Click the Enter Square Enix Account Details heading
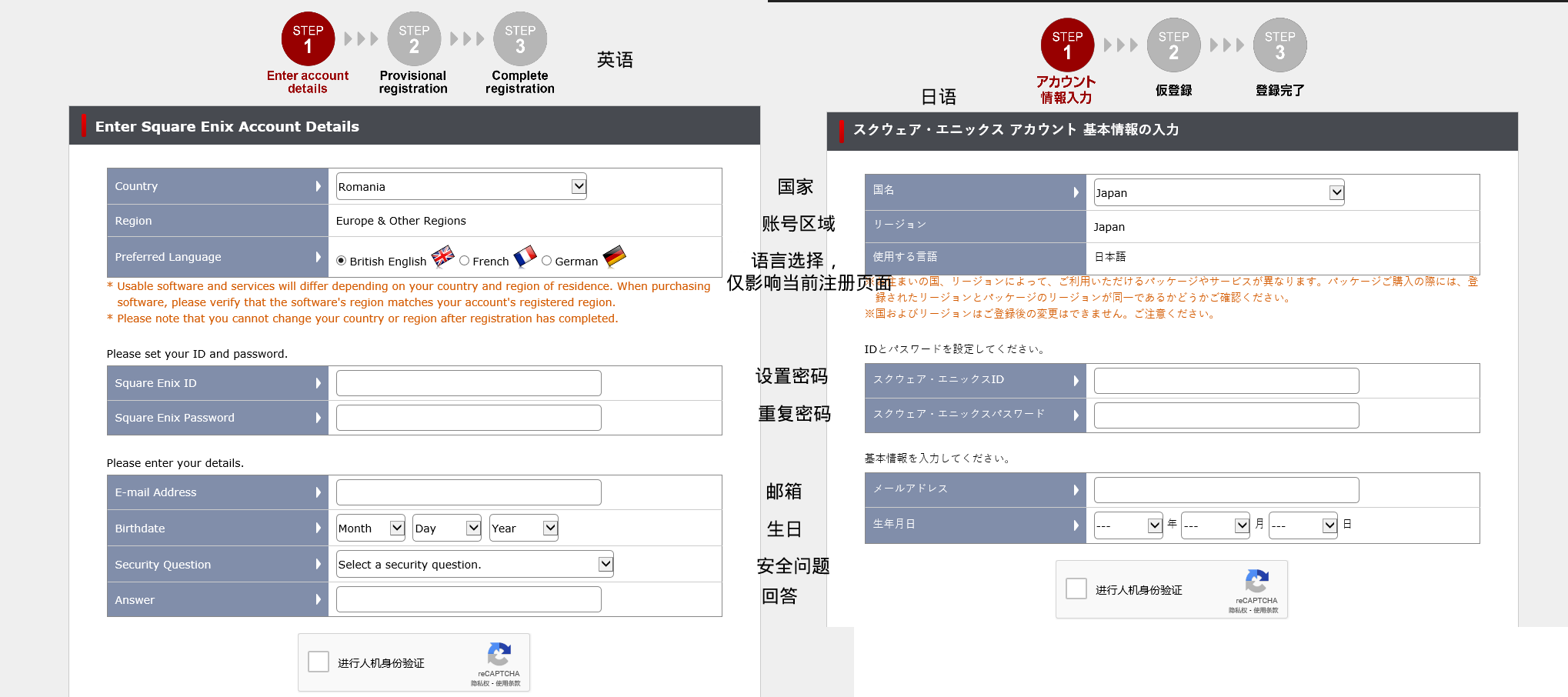Screen dimensions: 1568x697 tap(227, 126)
